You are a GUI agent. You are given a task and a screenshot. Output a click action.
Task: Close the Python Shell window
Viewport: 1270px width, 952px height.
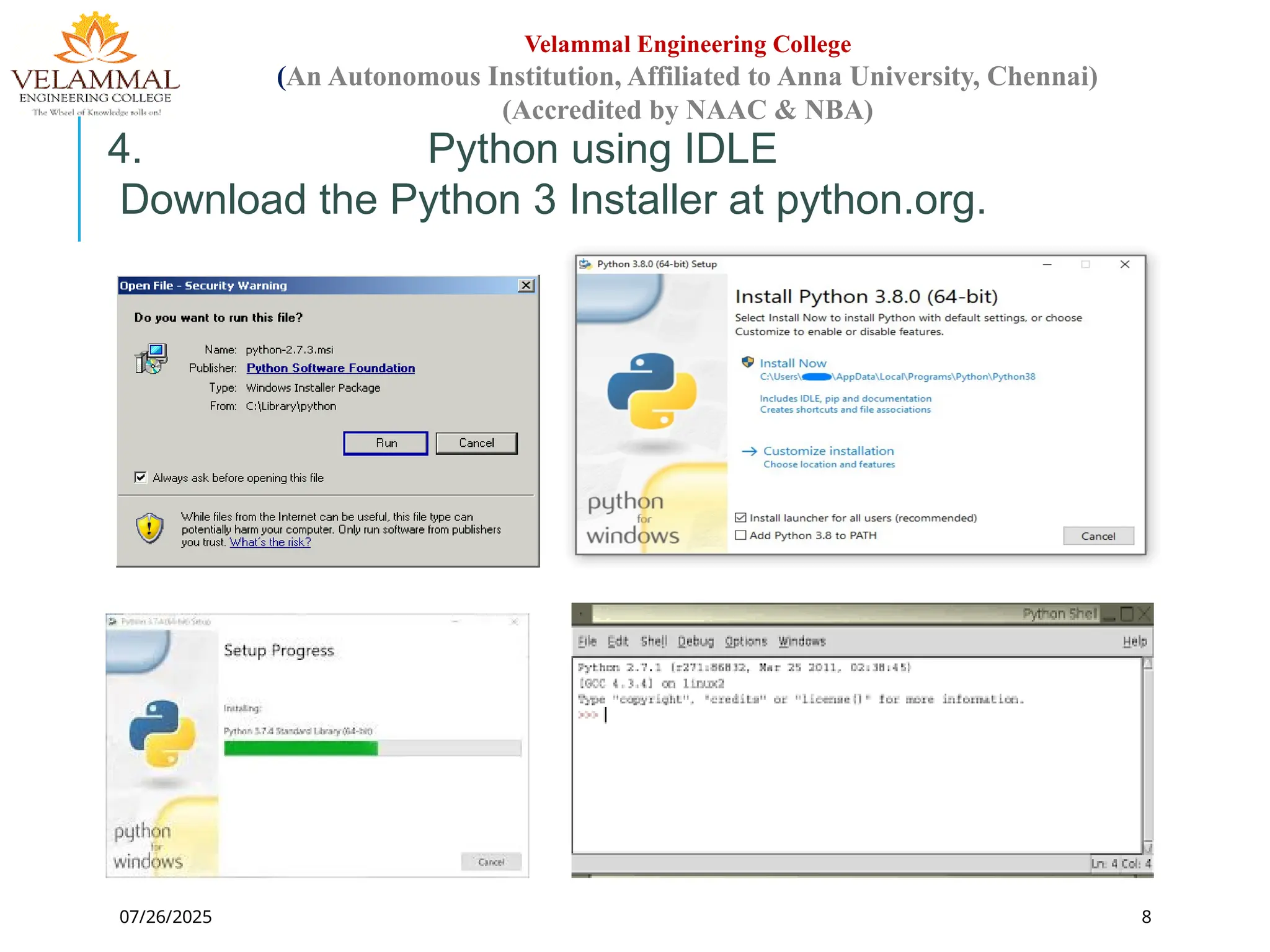point(1145,614)
